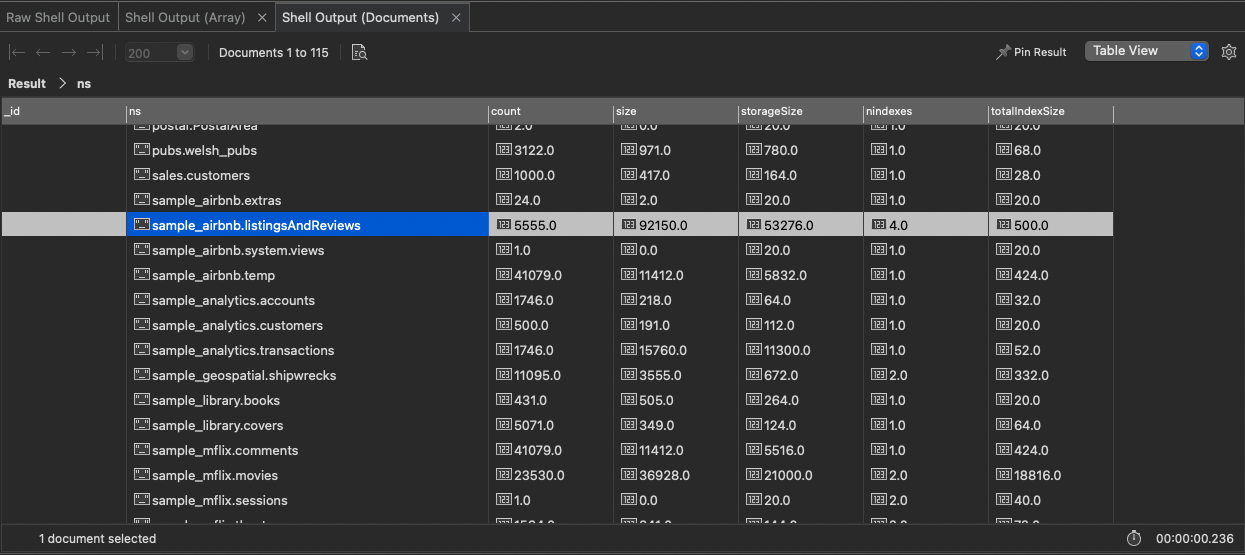Close the Shell Output (Array) tab

tap(262, 17)
